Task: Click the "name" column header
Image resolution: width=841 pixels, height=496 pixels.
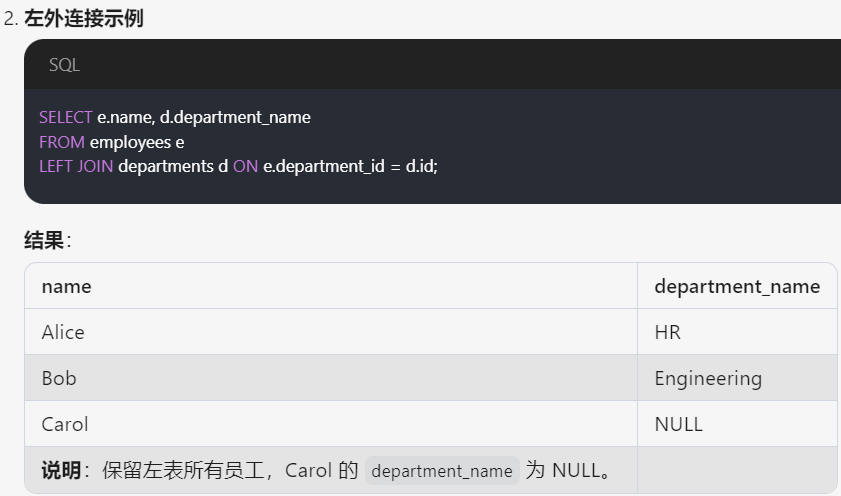Action: click(66, 287)
